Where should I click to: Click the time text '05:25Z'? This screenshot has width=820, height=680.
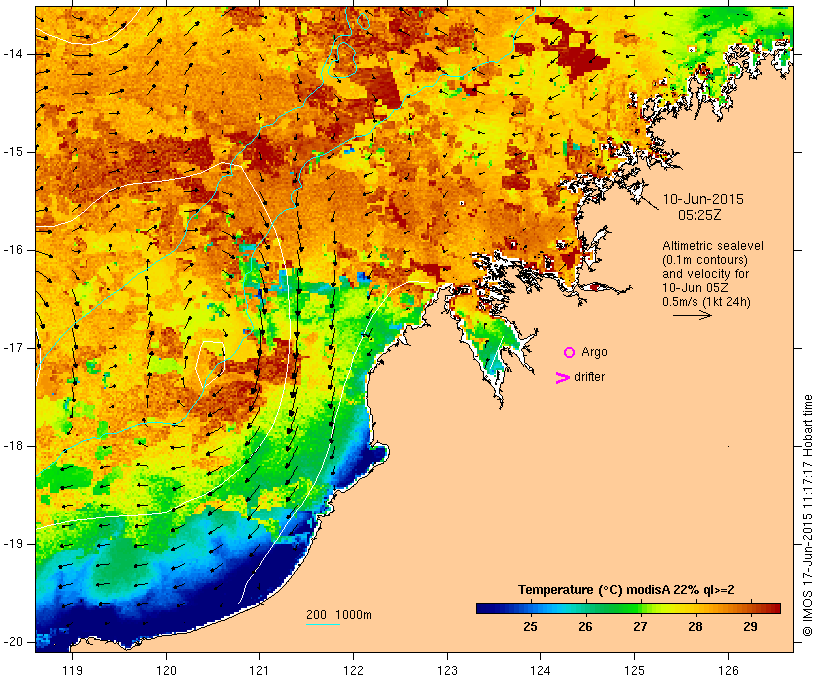pos(700,215)
